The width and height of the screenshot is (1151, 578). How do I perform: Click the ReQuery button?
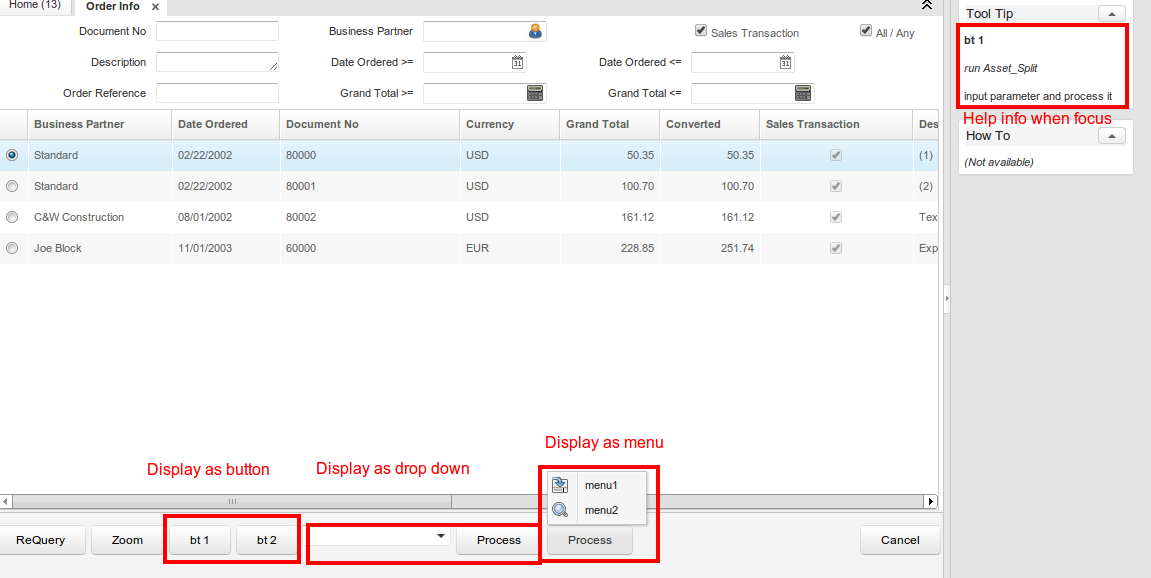42,540
